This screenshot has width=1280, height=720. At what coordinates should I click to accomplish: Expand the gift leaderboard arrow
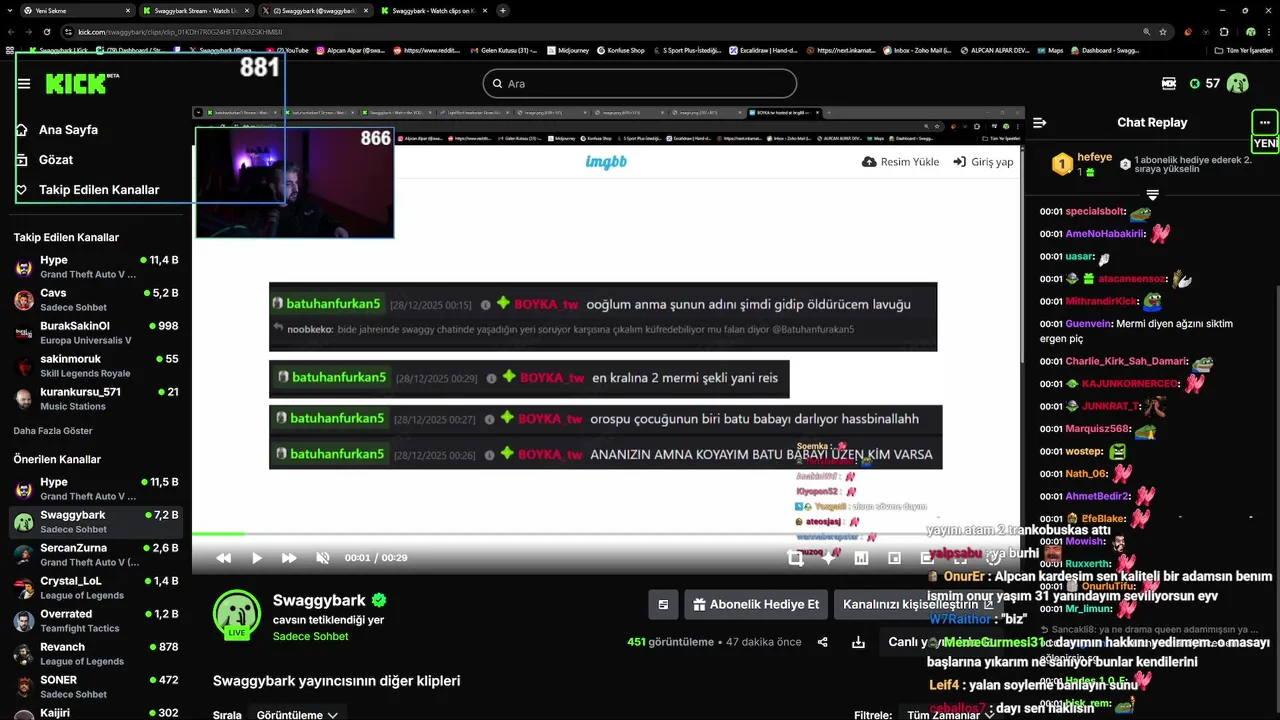point(1152,194)
